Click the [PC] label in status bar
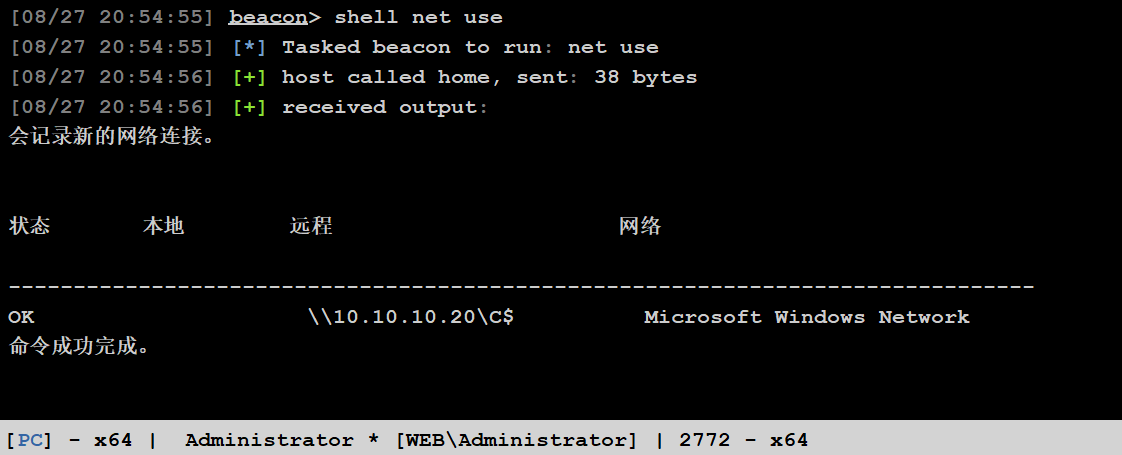1122x455 pixels. 31,440
